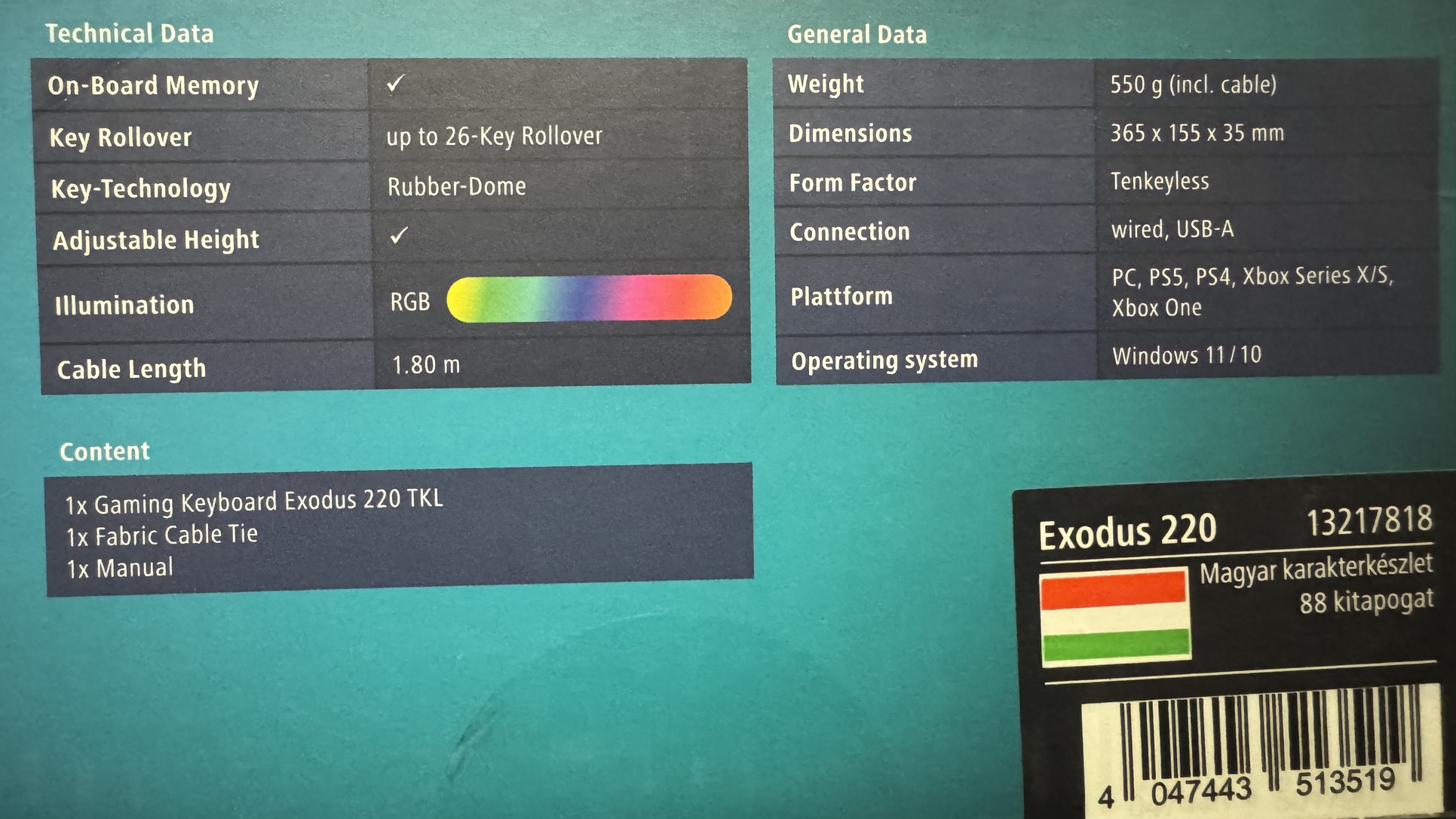Click the Exodus 220 product title
Viewport: 1456px width, 819px height.
[1127, 531]
